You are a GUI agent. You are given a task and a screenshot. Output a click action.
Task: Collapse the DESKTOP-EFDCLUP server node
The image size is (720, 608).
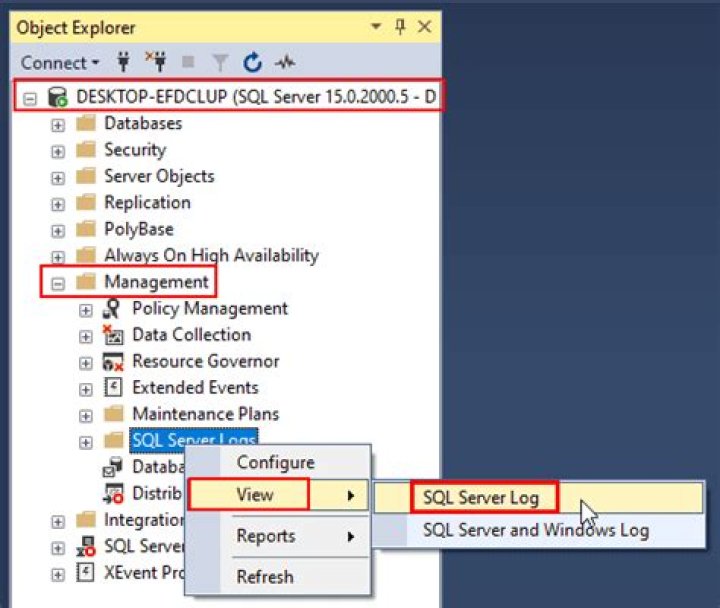point(30,98)
